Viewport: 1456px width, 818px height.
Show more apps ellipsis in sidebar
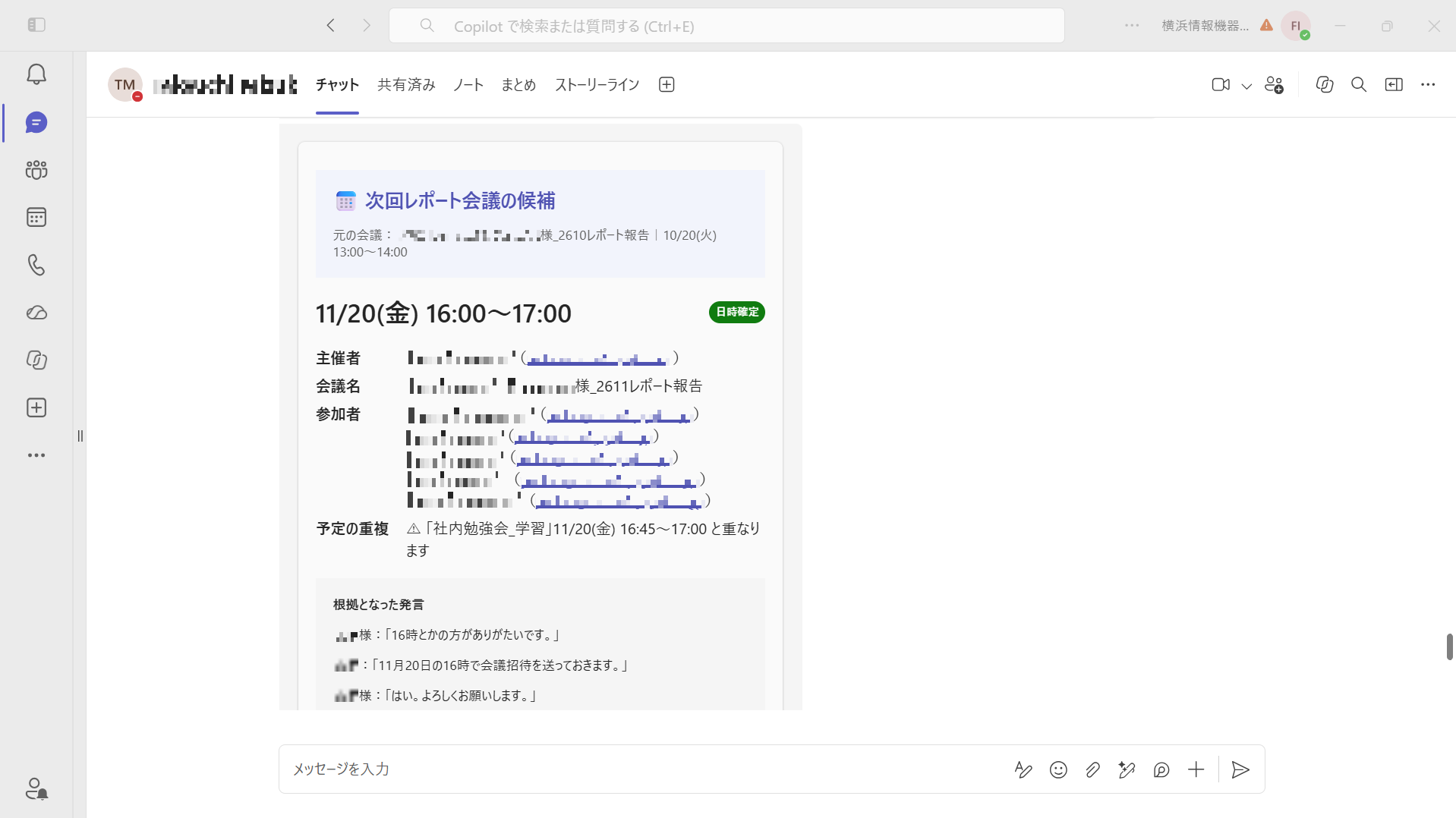pyautogui.click(x=36, y=455)
